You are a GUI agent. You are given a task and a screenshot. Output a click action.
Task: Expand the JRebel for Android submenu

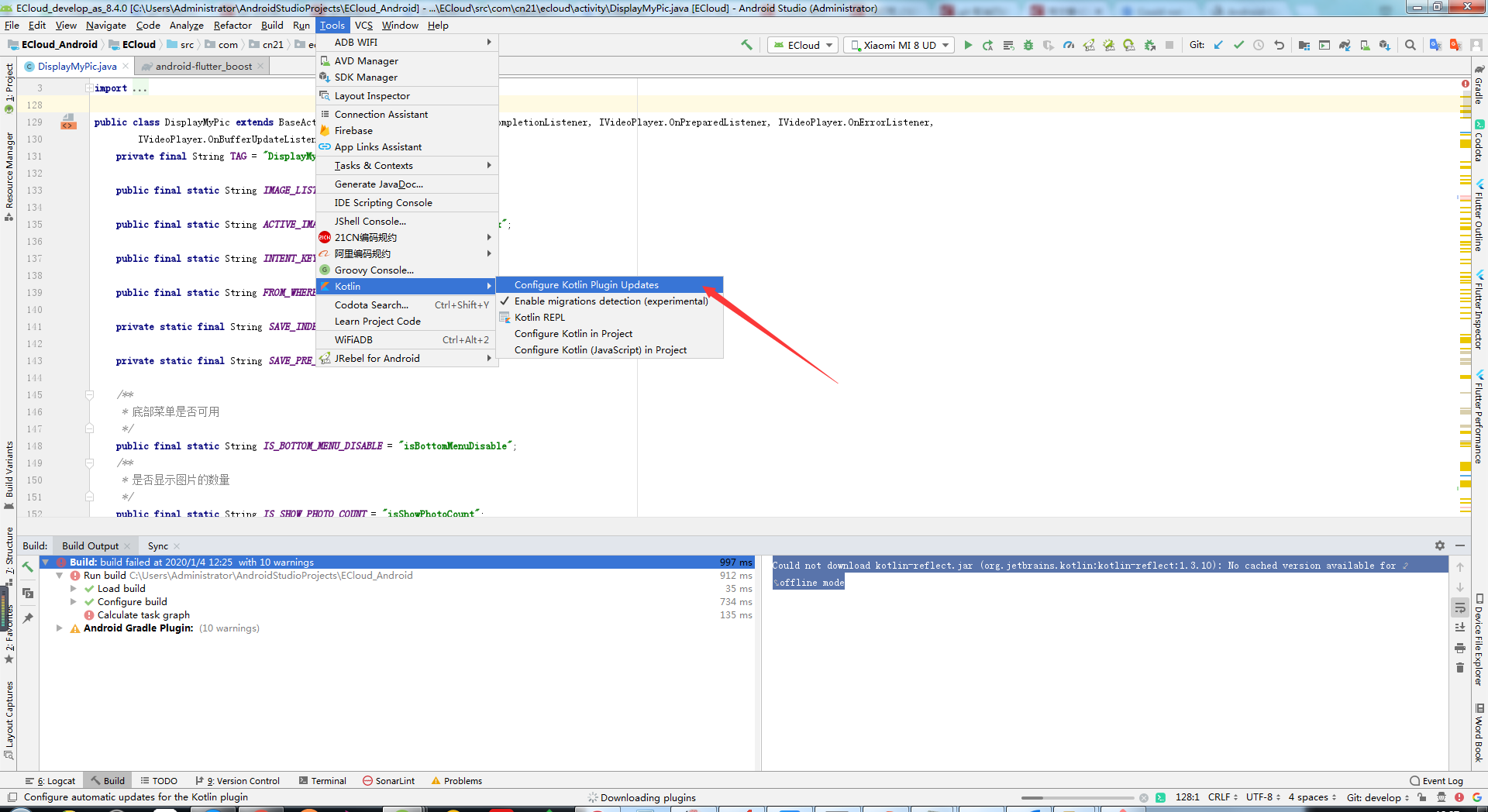coord(407,359)
